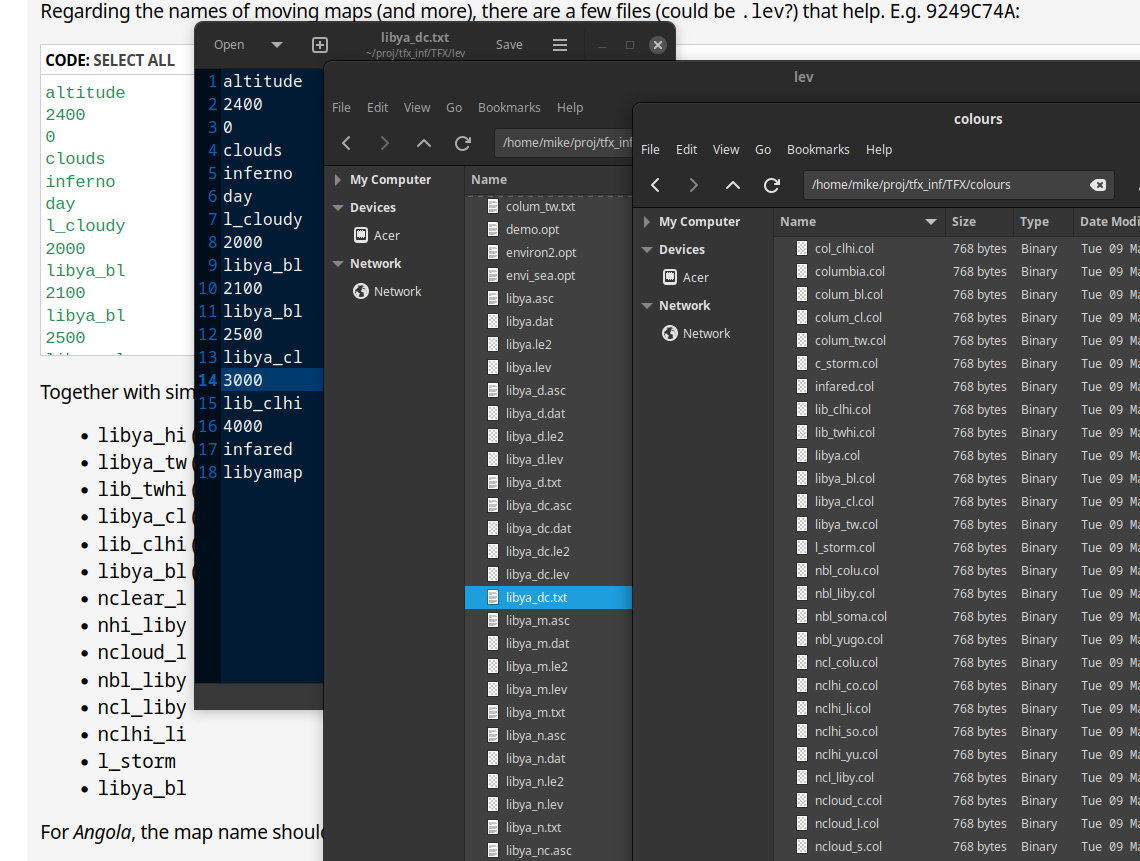Expand My Computer in colours sidebar
This screenshot has height=861, width=1140.
647,222
